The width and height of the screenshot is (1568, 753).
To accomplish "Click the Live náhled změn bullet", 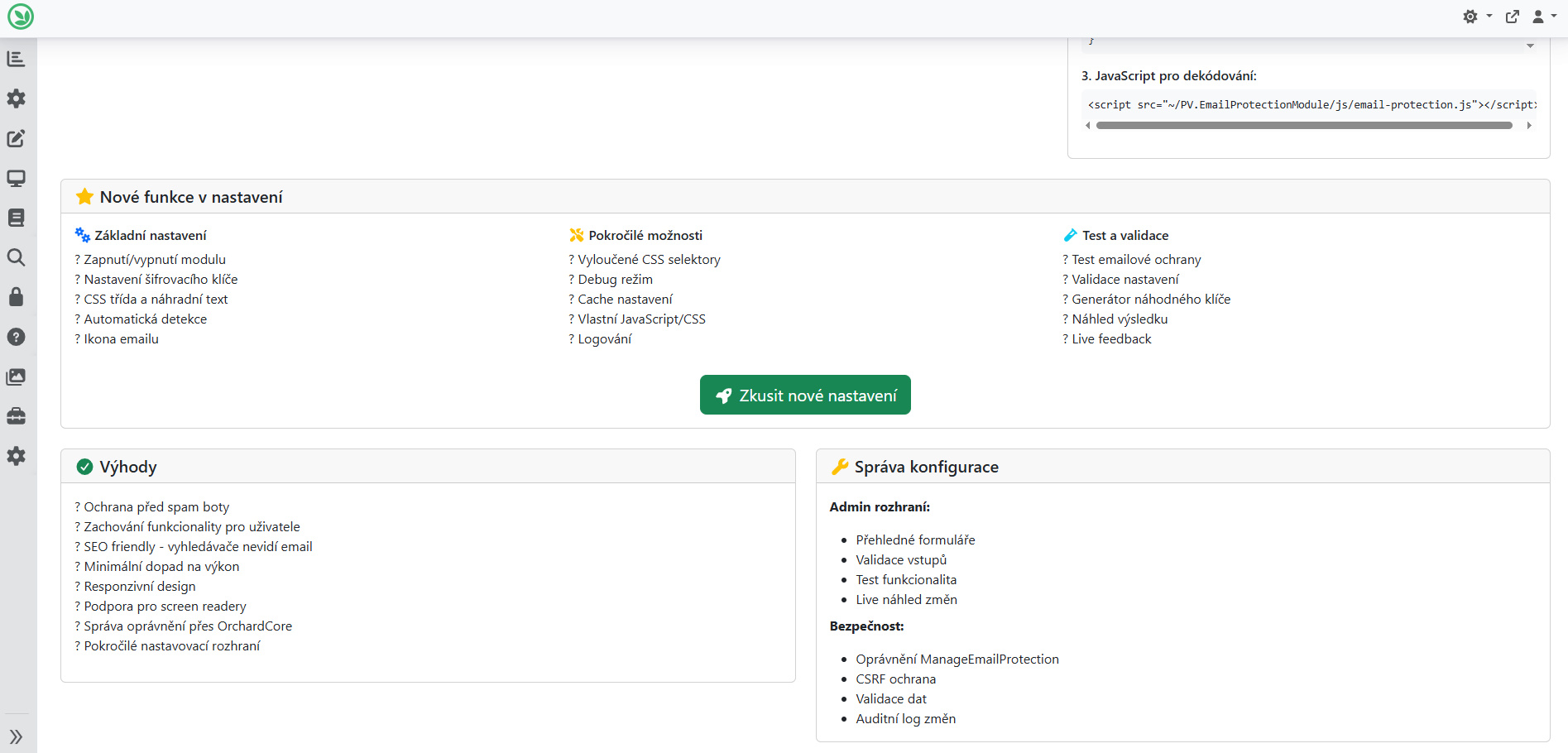I will 906,600.
